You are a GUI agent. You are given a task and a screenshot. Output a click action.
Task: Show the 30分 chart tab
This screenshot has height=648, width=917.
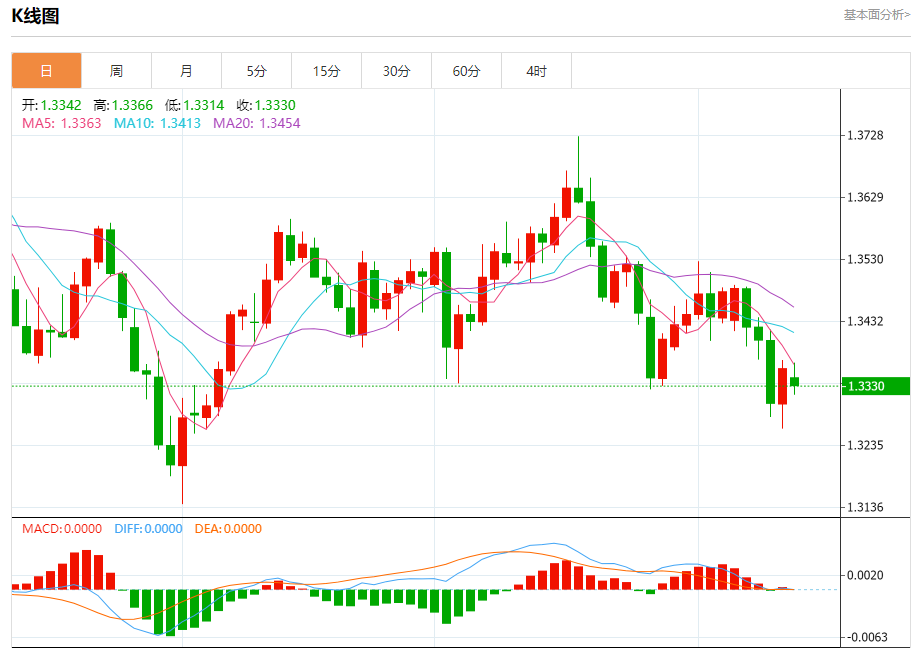(396, 71)
